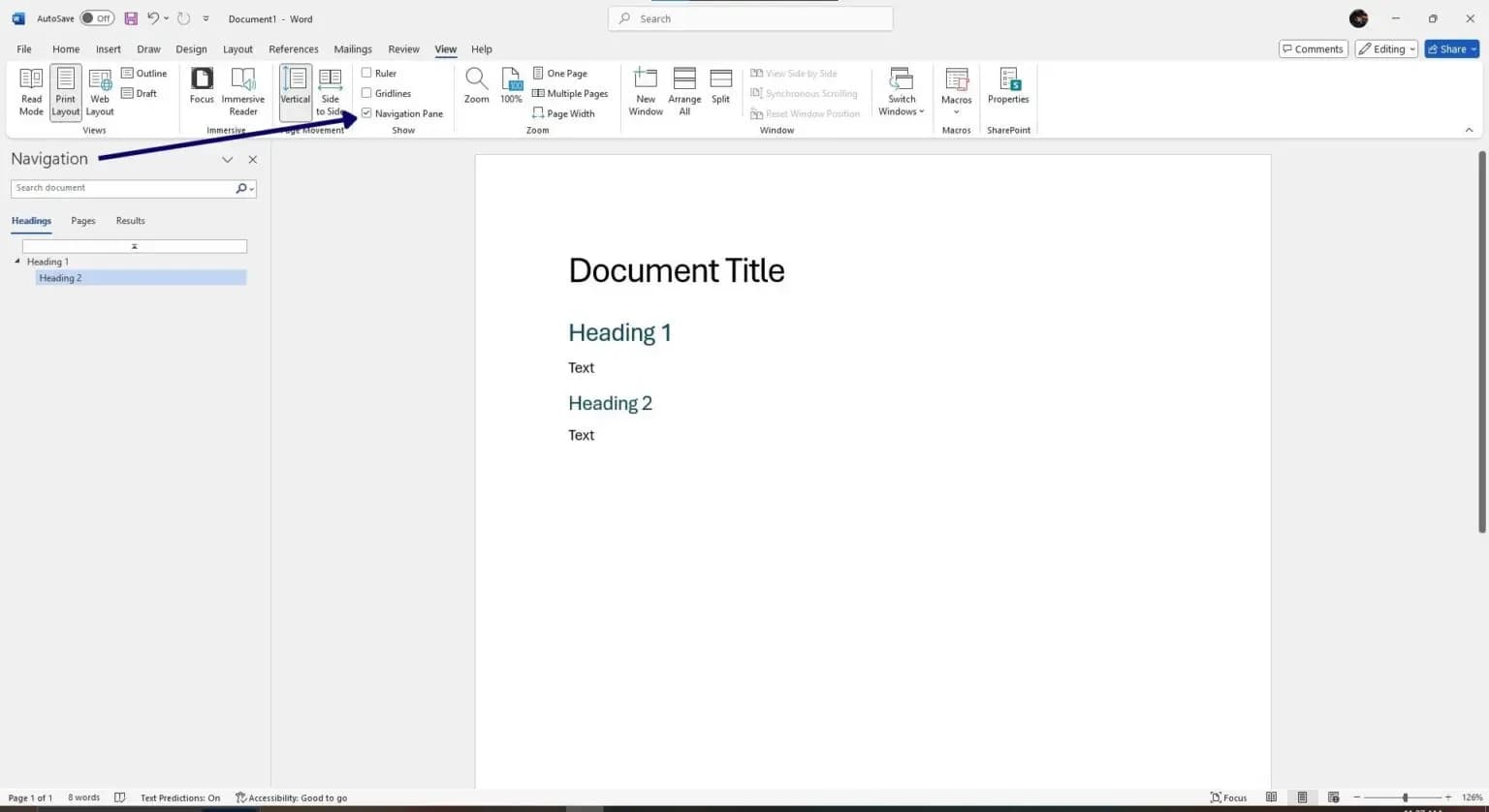Viewport: 1489px width, 812px height.
Task: Open the Insert tab
Action: pyautogui.click(x=109, y=49)
